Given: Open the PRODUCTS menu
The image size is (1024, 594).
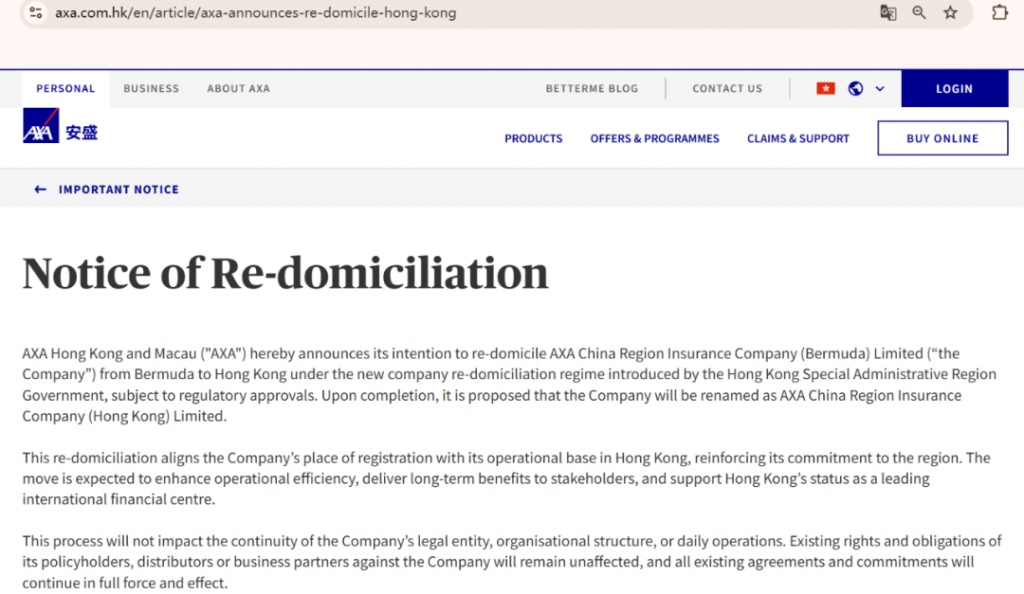Looking at the screenshot, I should pos(533,138).
